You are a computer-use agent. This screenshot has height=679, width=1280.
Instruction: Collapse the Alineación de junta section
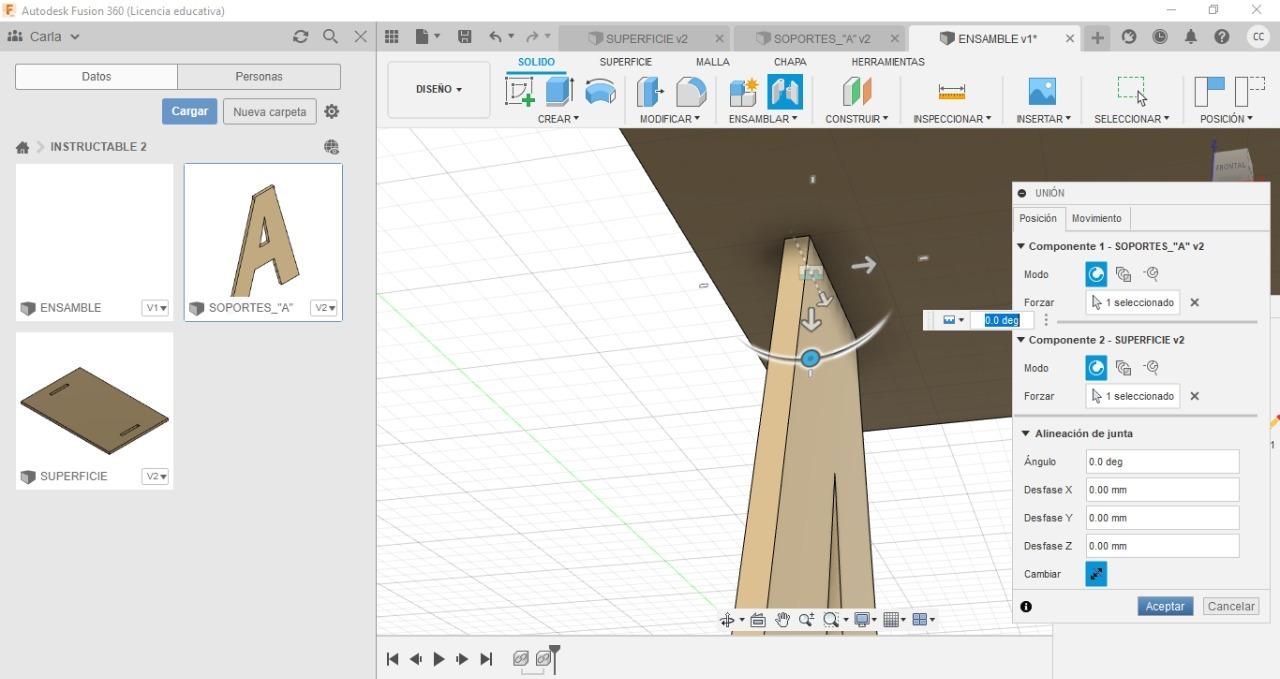click(1025, 434)
